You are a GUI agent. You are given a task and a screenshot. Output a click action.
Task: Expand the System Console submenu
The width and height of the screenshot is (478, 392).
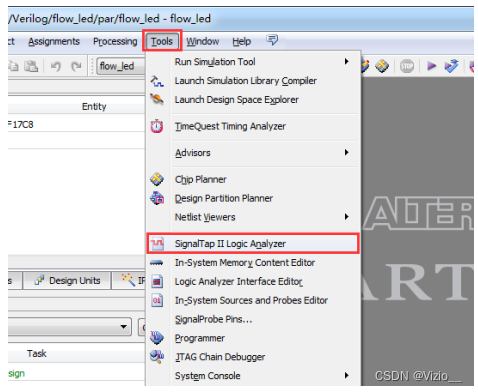click(253, 376)
